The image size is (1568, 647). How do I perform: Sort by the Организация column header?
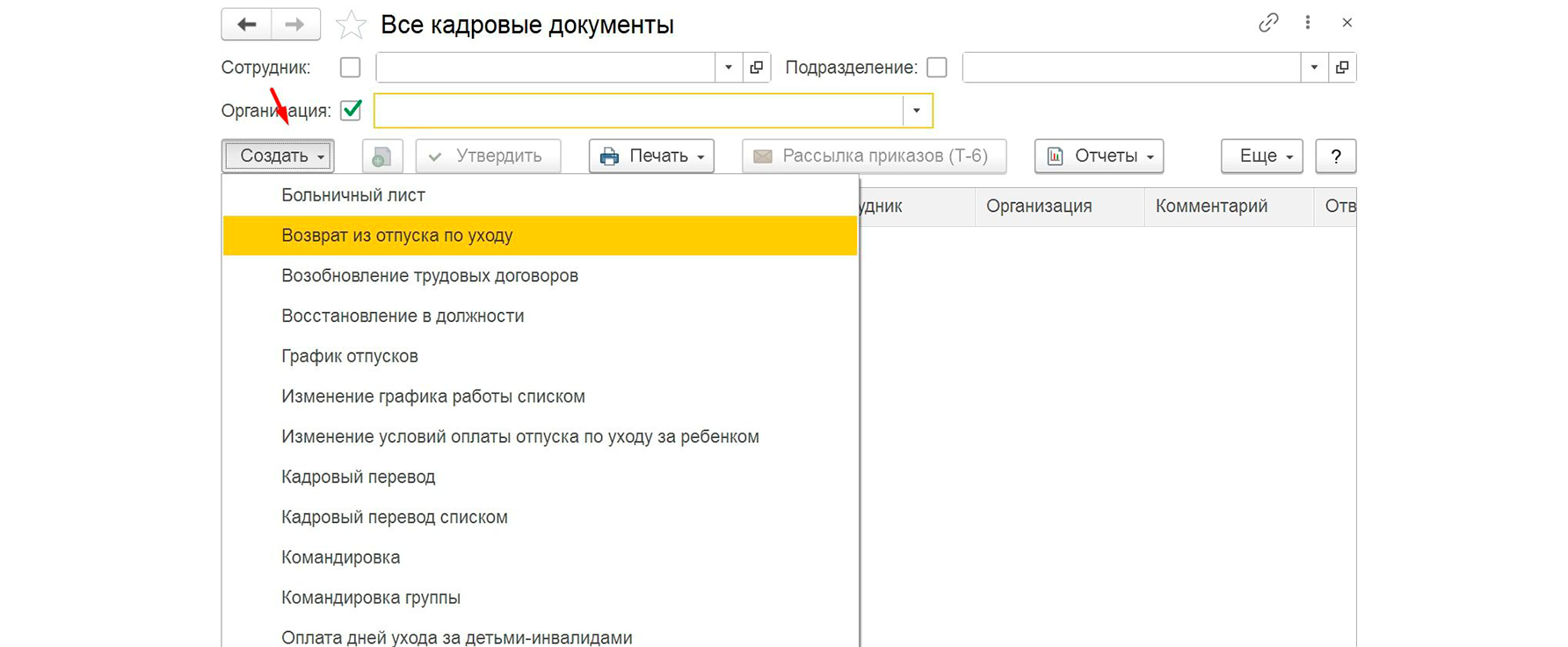point(1059,207)
